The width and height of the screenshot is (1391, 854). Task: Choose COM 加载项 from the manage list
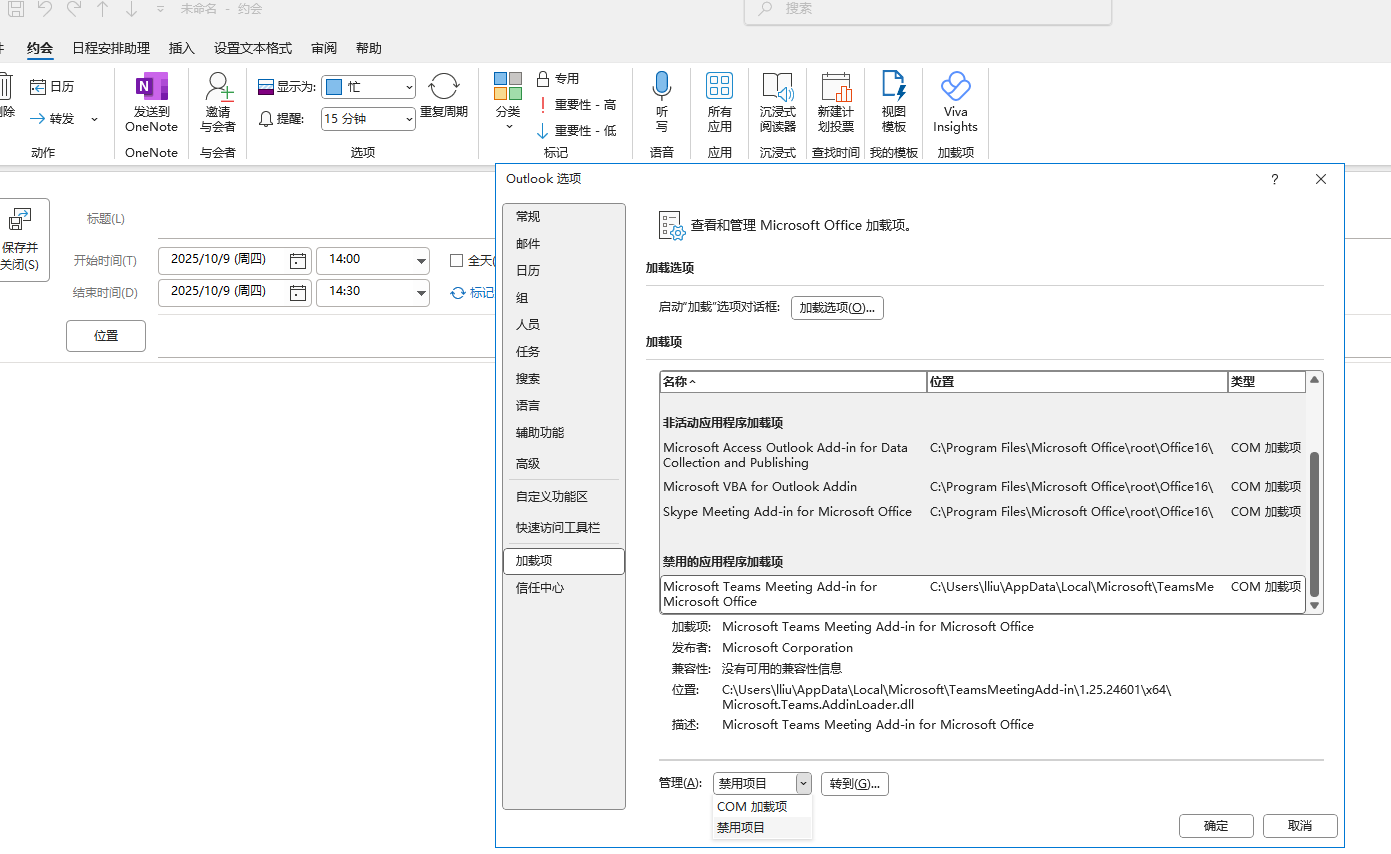(x=752, y=806)
